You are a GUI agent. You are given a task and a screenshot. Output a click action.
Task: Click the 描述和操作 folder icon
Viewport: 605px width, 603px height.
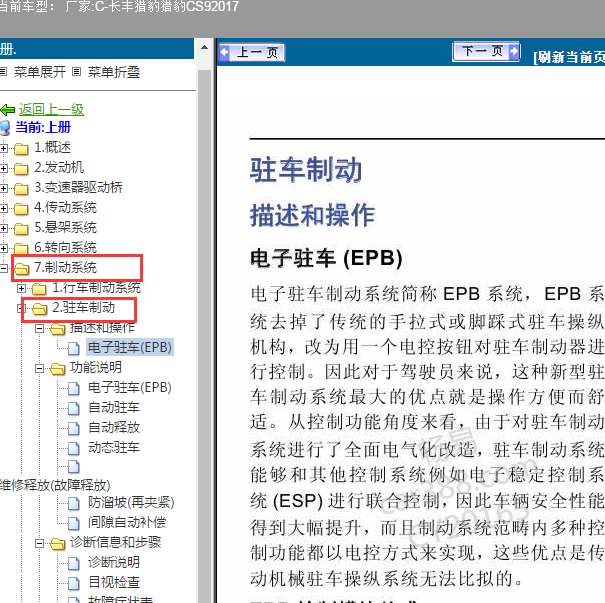[57, 329]
